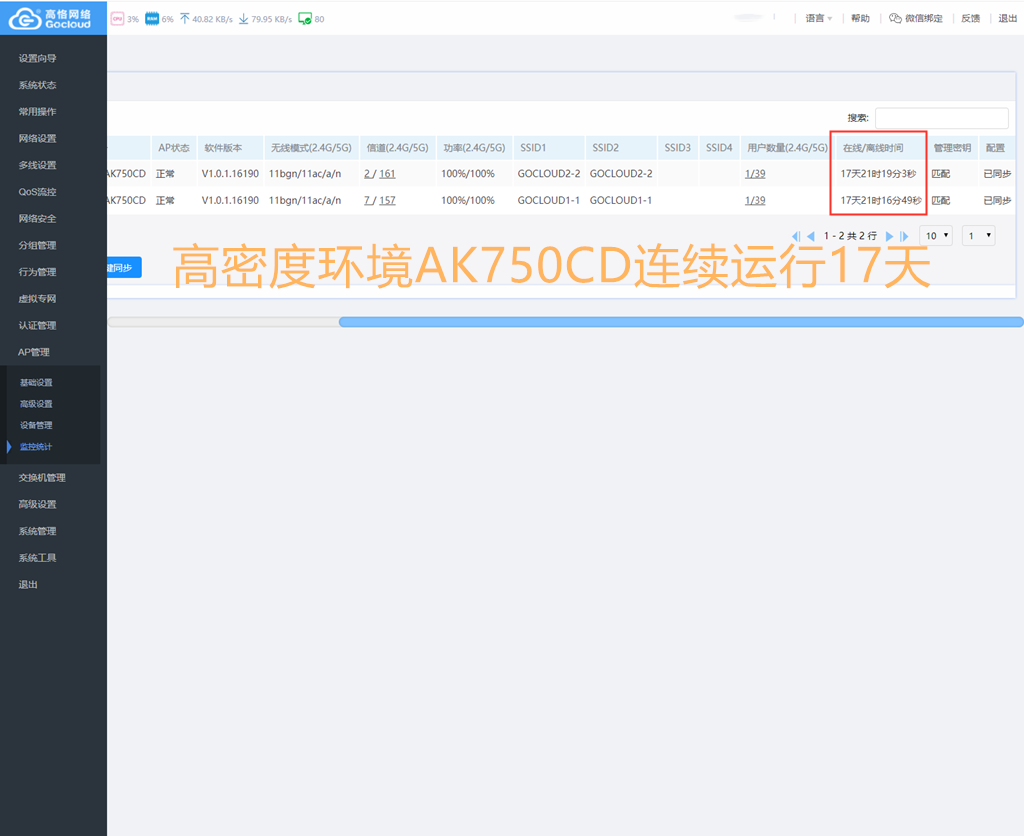Click the channel 161 link
Viewport: 1024px width, 836px height.
click(387, 174)
